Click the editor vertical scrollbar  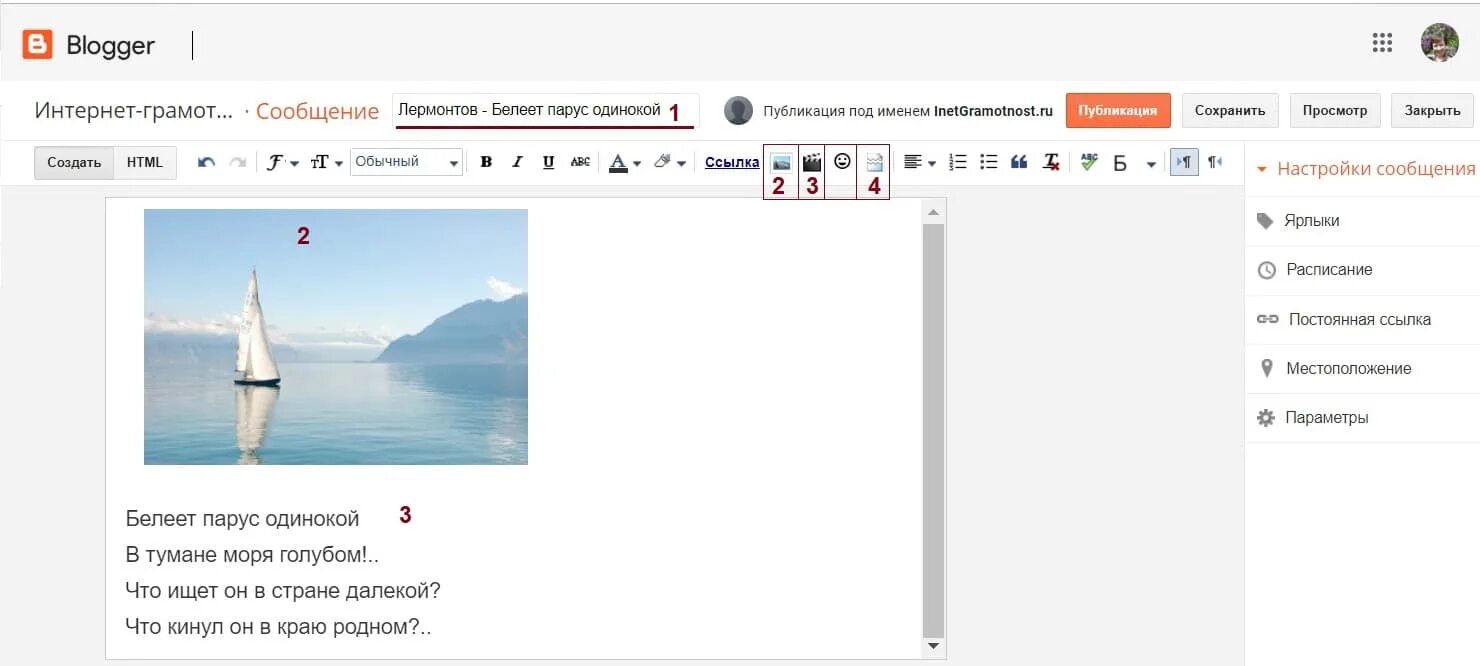pos(933,430)
